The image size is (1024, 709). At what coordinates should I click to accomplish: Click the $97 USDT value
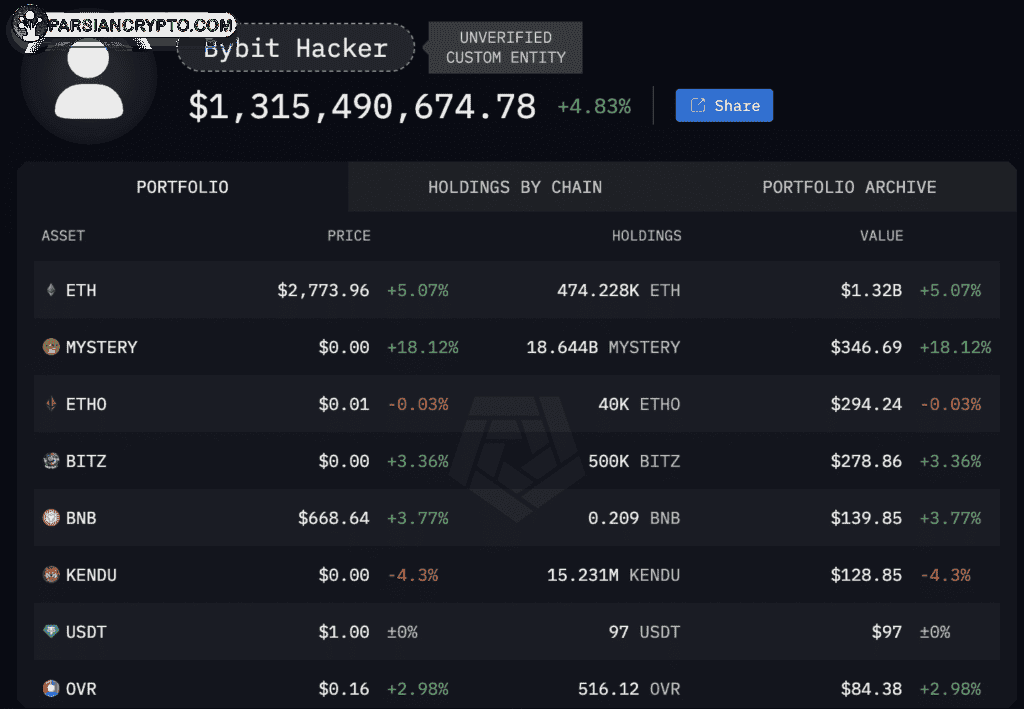887,631
